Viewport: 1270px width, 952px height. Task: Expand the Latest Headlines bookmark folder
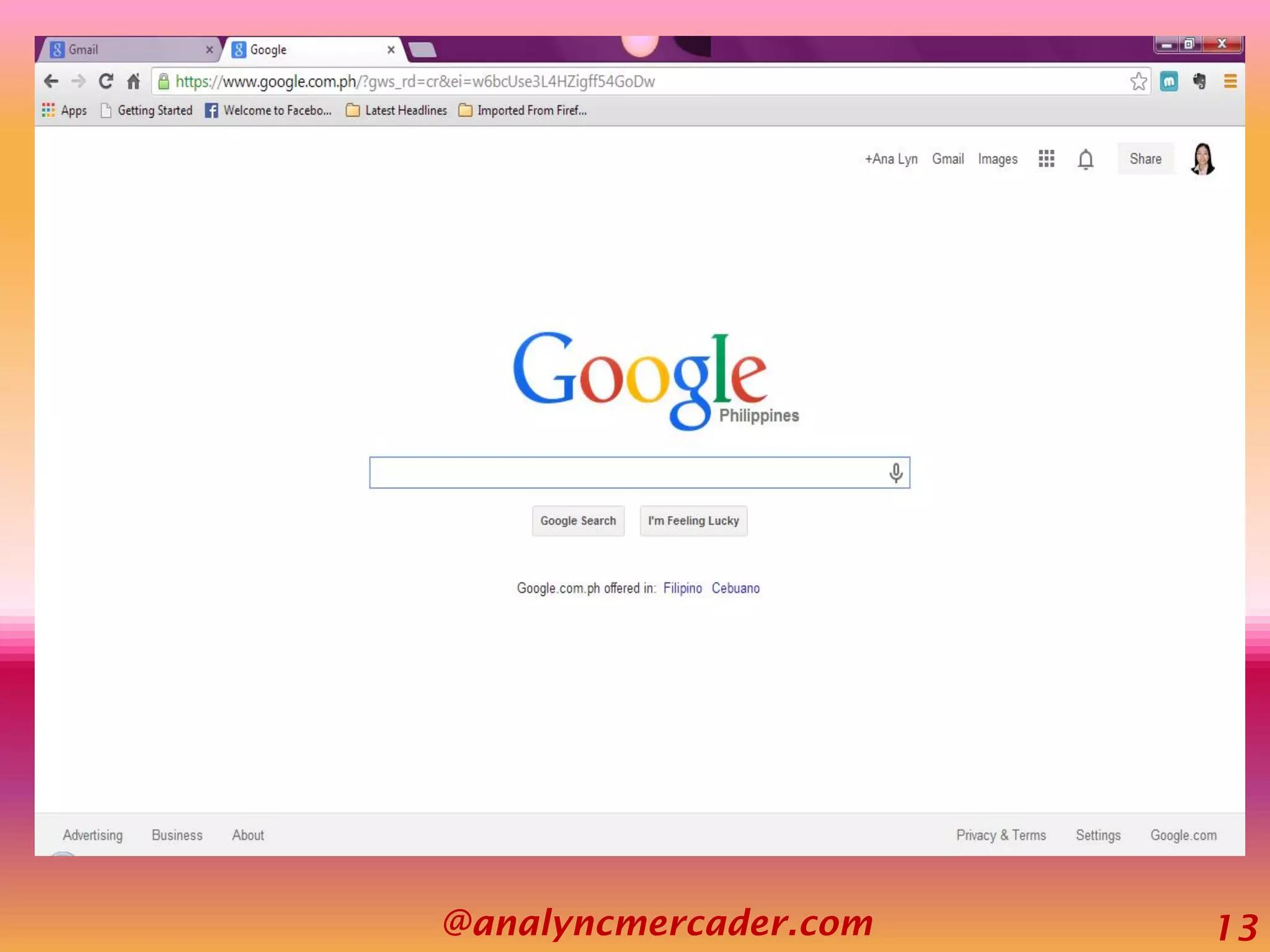click(396, 110)
